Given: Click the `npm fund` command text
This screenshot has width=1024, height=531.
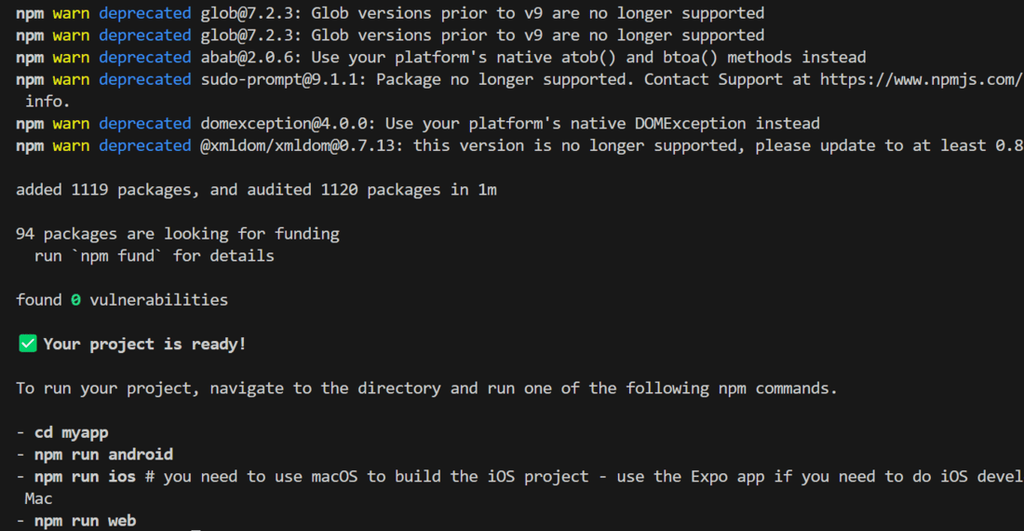Looking at the screenshot, I should tap(113, 255).
